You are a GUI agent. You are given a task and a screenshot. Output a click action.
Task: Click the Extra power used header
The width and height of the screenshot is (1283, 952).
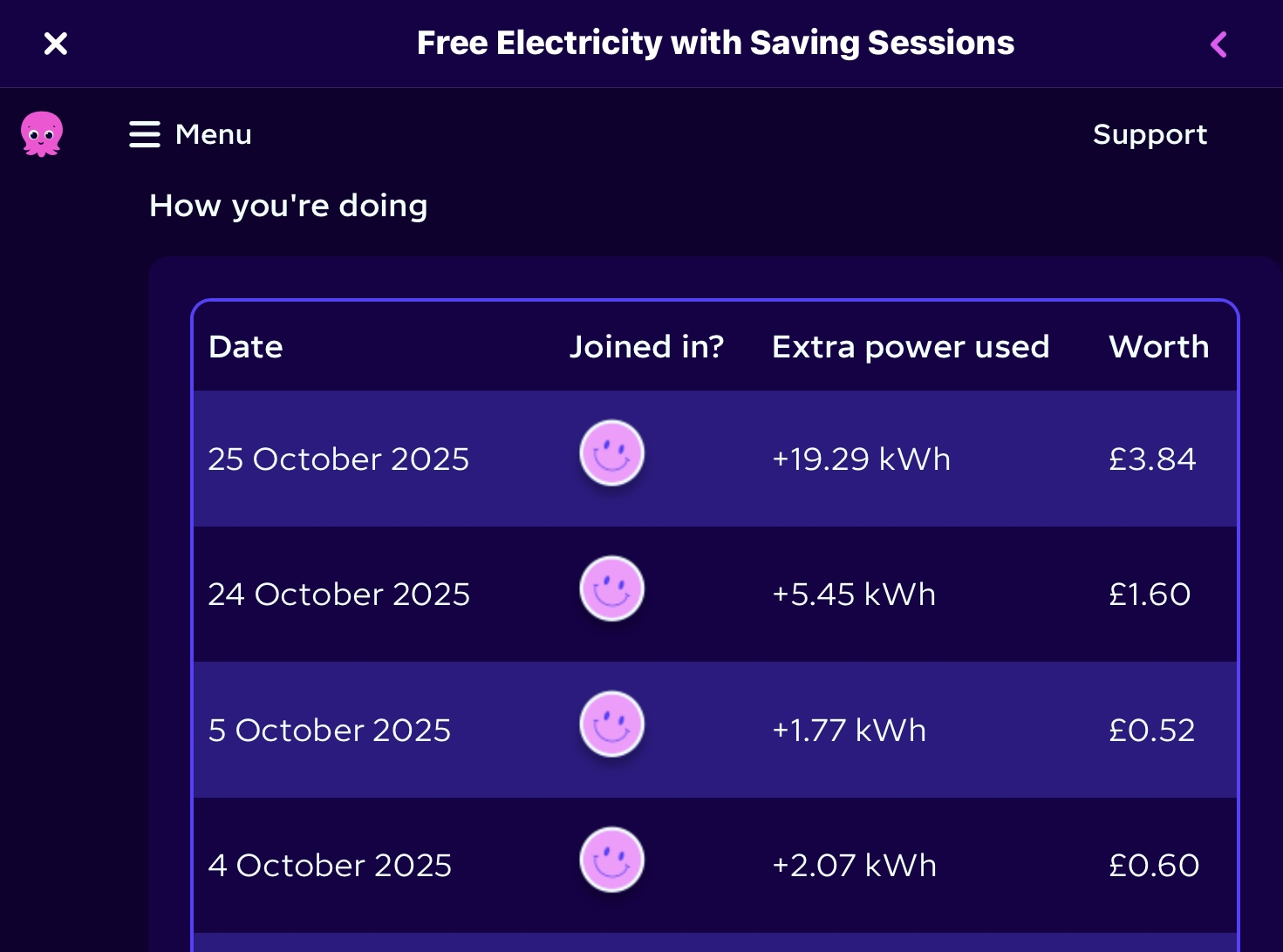911,347
